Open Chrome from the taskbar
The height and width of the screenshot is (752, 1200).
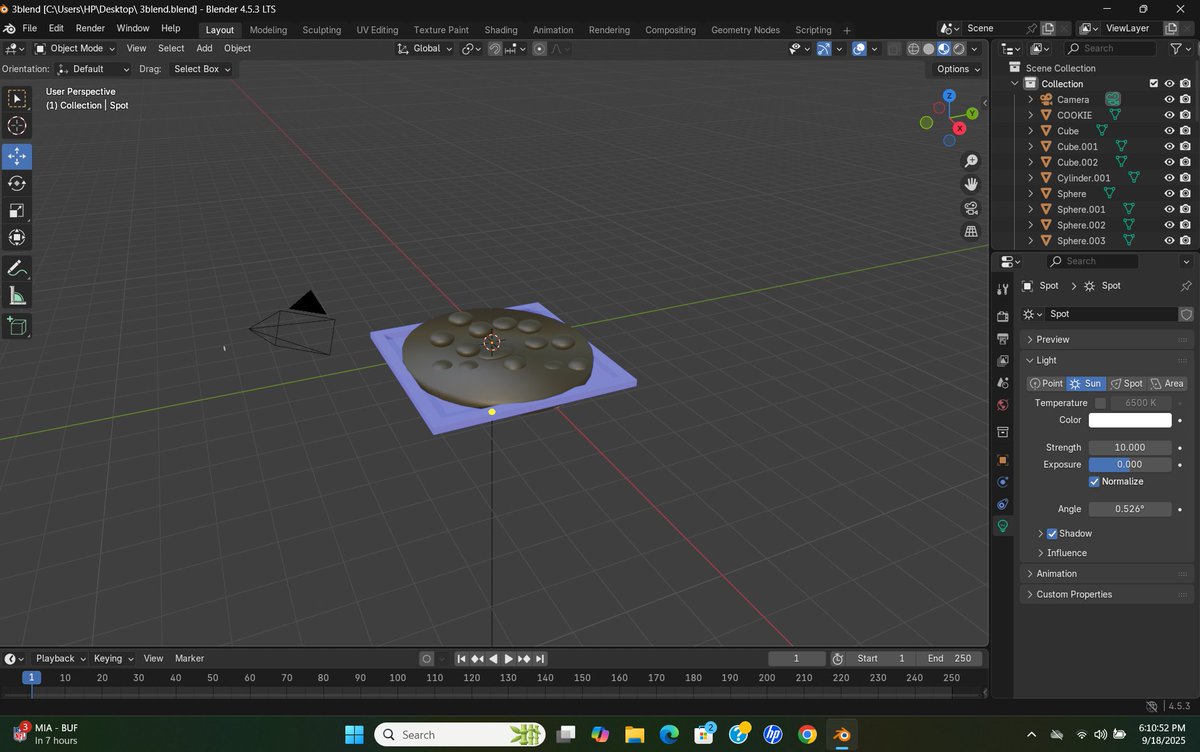(808, 735)
